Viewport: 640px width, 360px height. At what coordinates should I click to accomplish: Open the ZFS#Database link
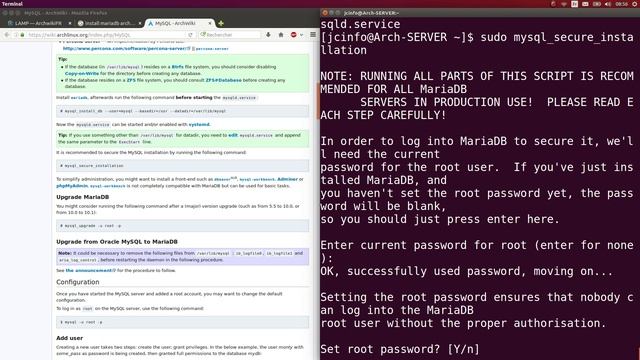pos(223,80)
